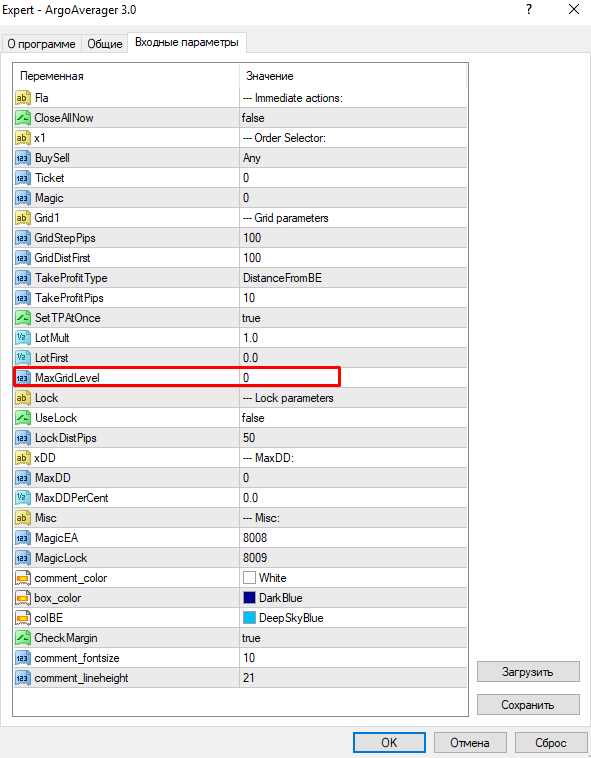Click the integer icon beside TakeProfitPips
Screen dimensions: 591x758
22,298
